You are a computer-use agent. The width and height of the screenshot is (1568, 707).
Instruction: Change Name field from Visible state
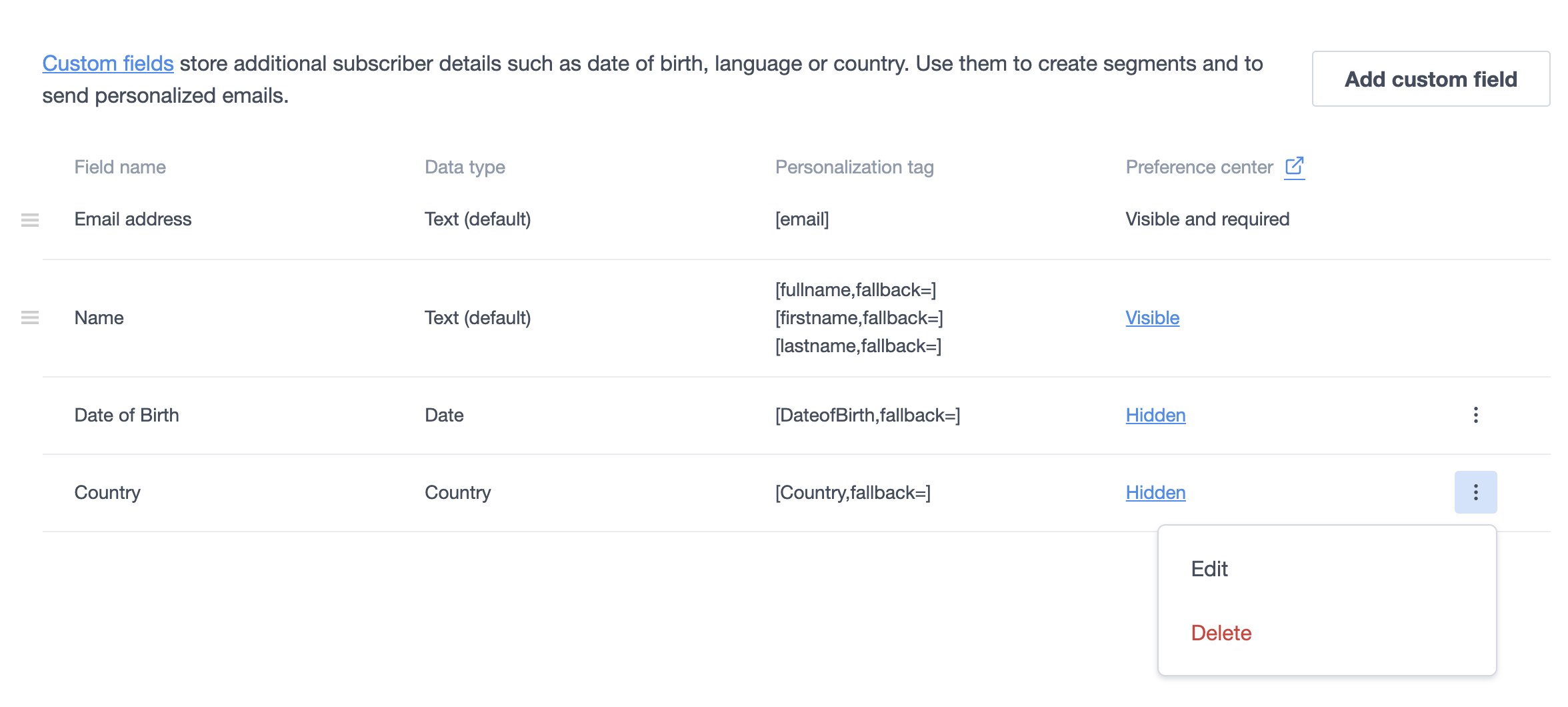click(1151, 317)
